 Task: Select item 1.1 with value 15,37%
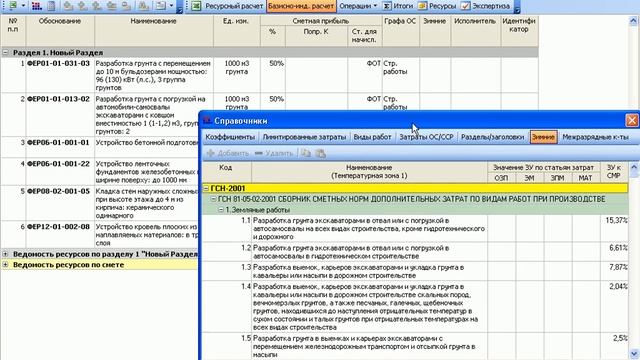coord(415,229)
